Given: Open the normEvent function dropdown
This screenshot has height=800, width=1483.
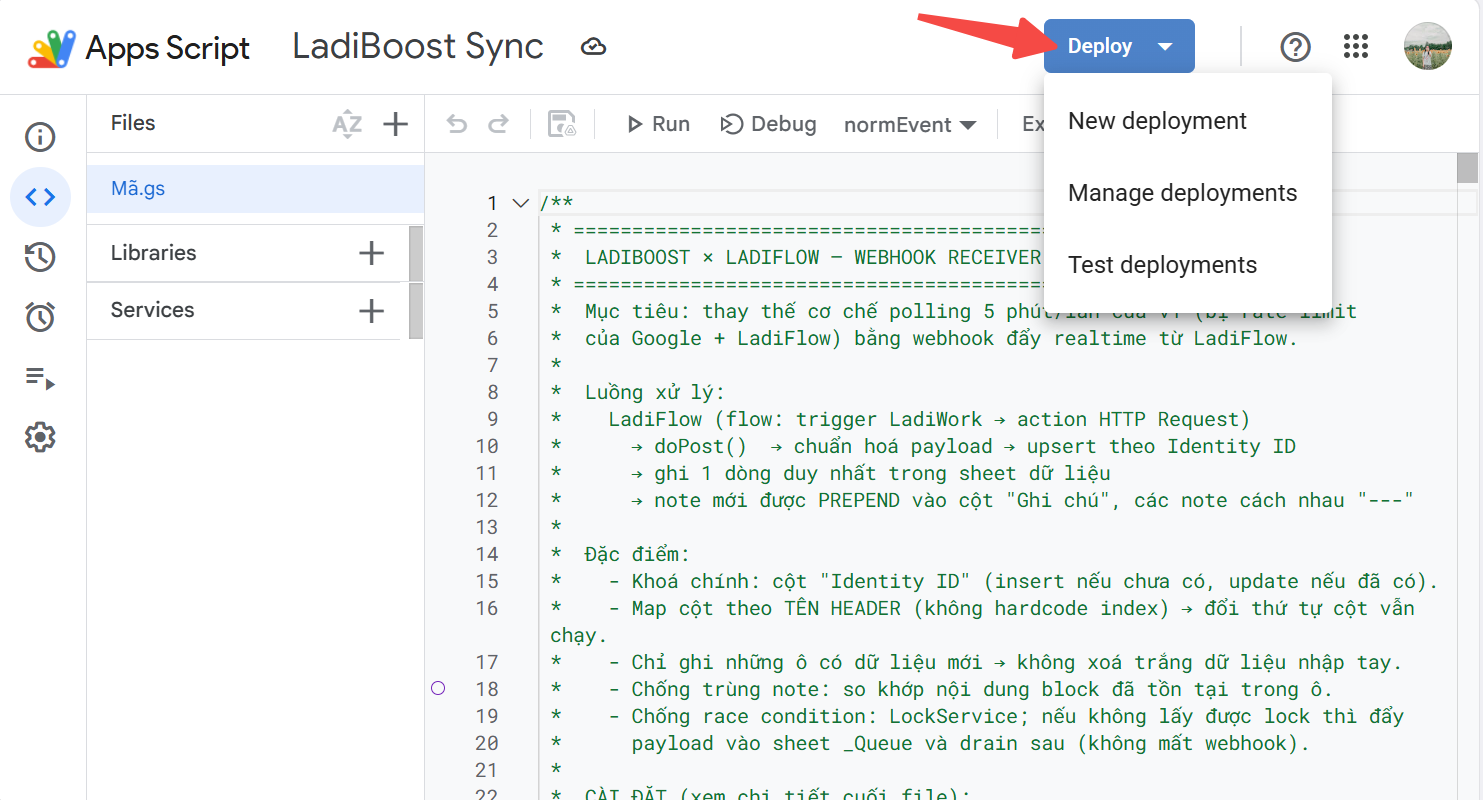Looking at the screenshot, I should [x=910, y=125].
